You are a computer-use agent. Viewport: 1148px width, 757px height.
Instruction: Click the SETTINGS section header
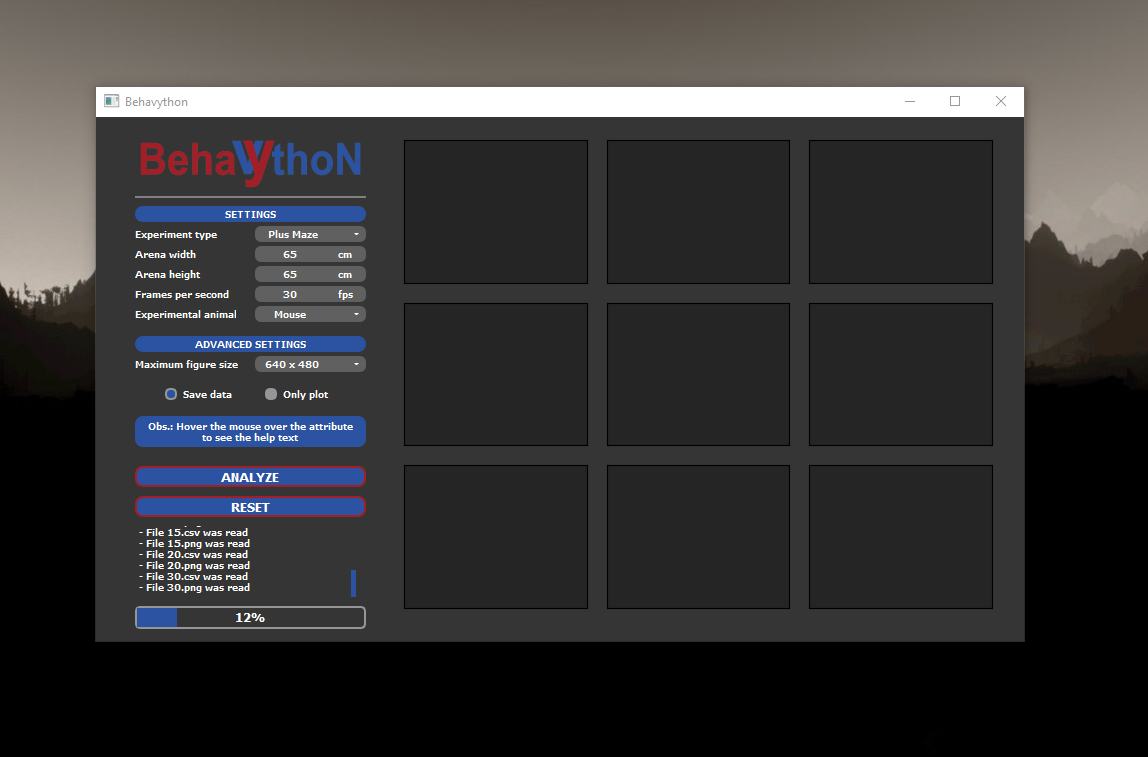(x=250, y=214)
